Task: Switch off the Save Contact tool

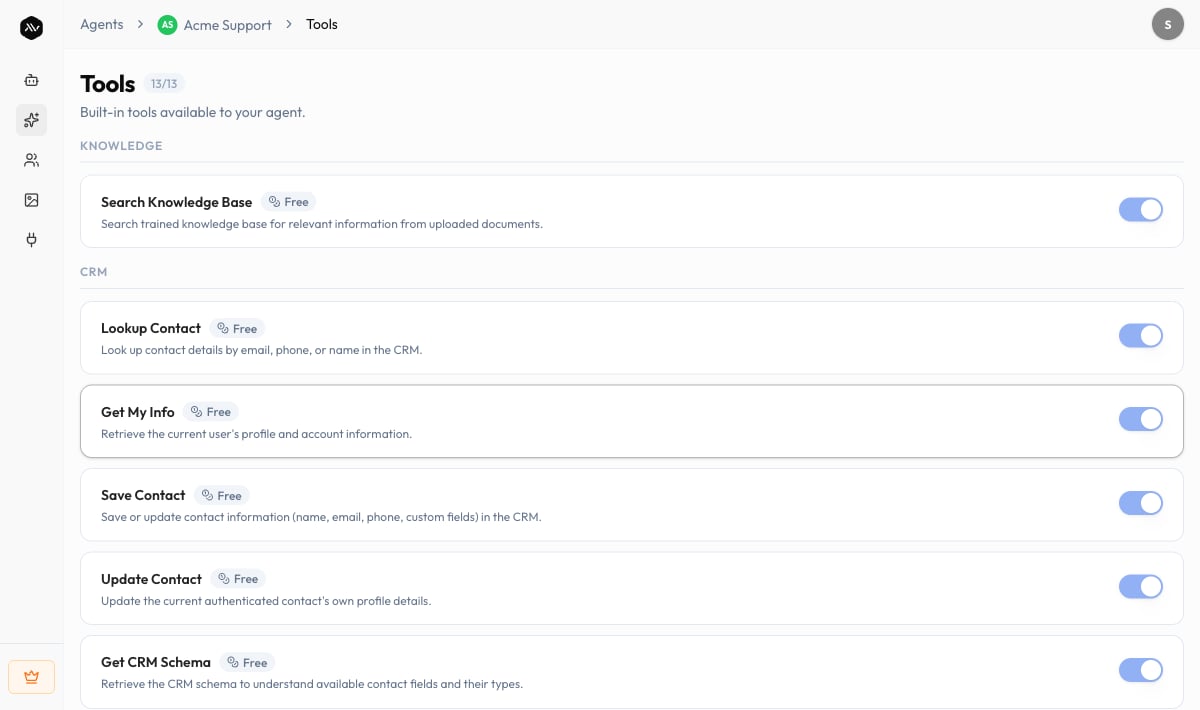Action: point(1141,502)
